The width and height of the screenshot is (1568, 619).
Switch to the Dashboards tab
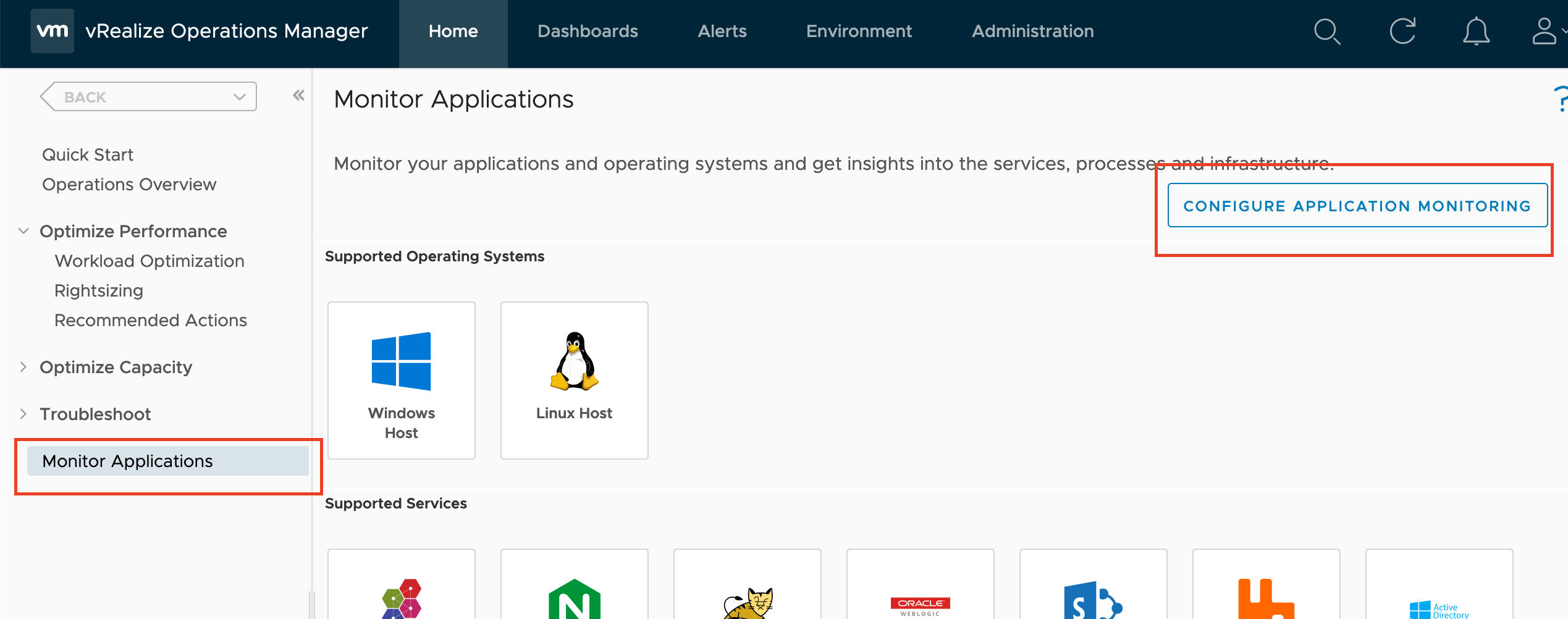[588, 32]
